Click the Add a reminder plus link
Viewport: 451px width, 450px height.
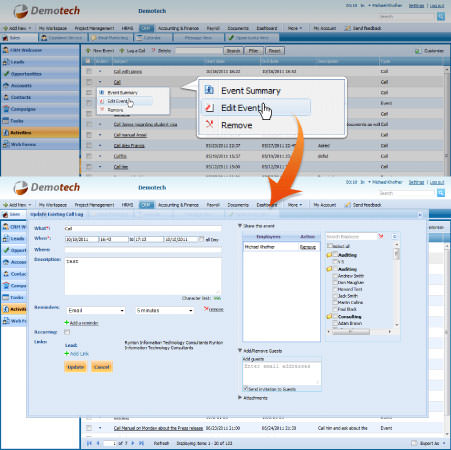coord(81,323)
